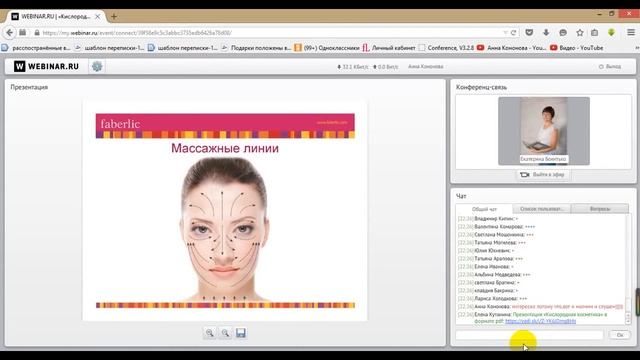Switch to the 'Вопросы' tab
Image resolution: width=640 pixels, height=360 pixels.
(x=600, y=209)
